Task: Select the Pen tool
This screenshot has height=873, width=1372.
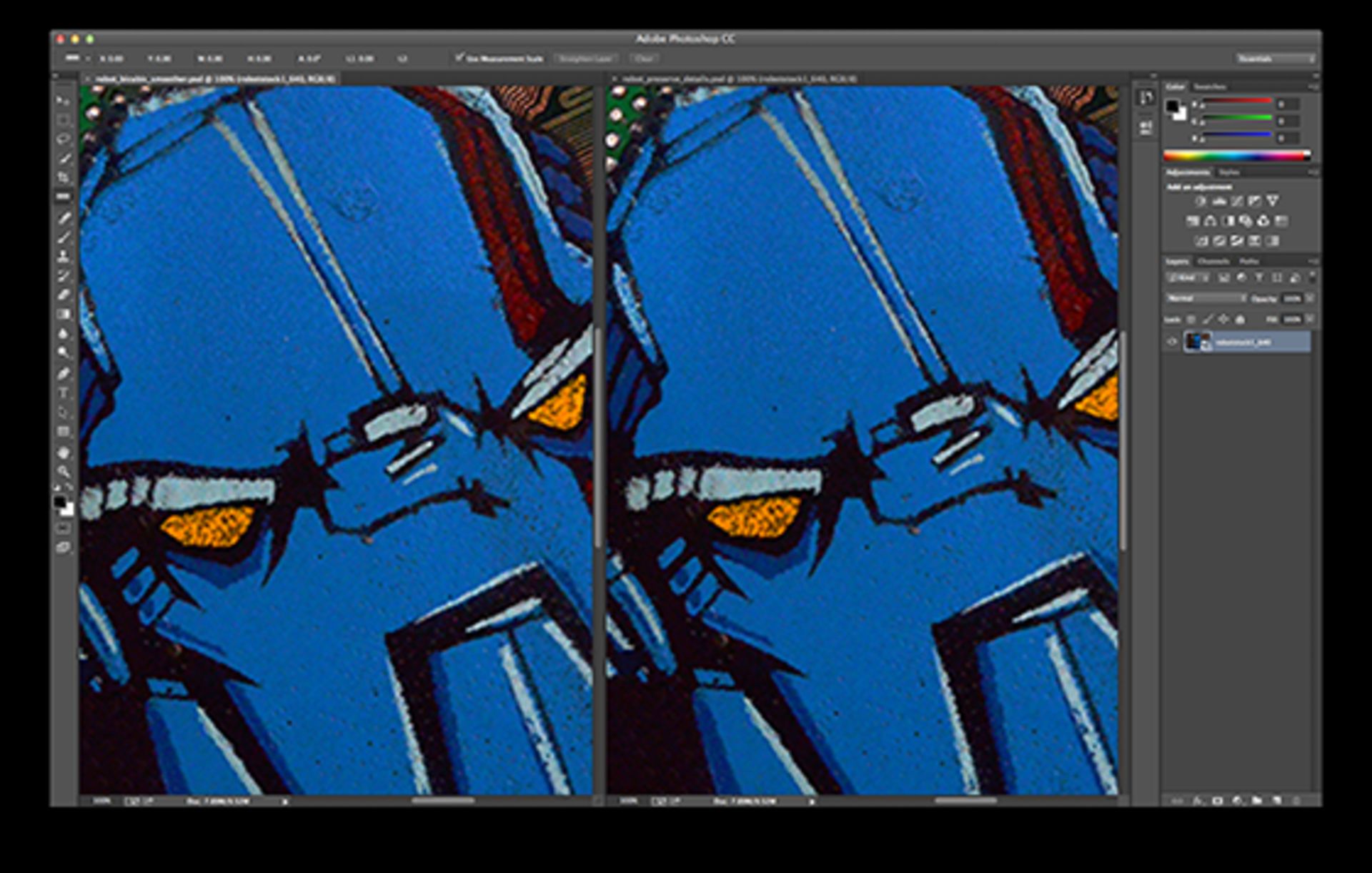Action: pos(63,373)
